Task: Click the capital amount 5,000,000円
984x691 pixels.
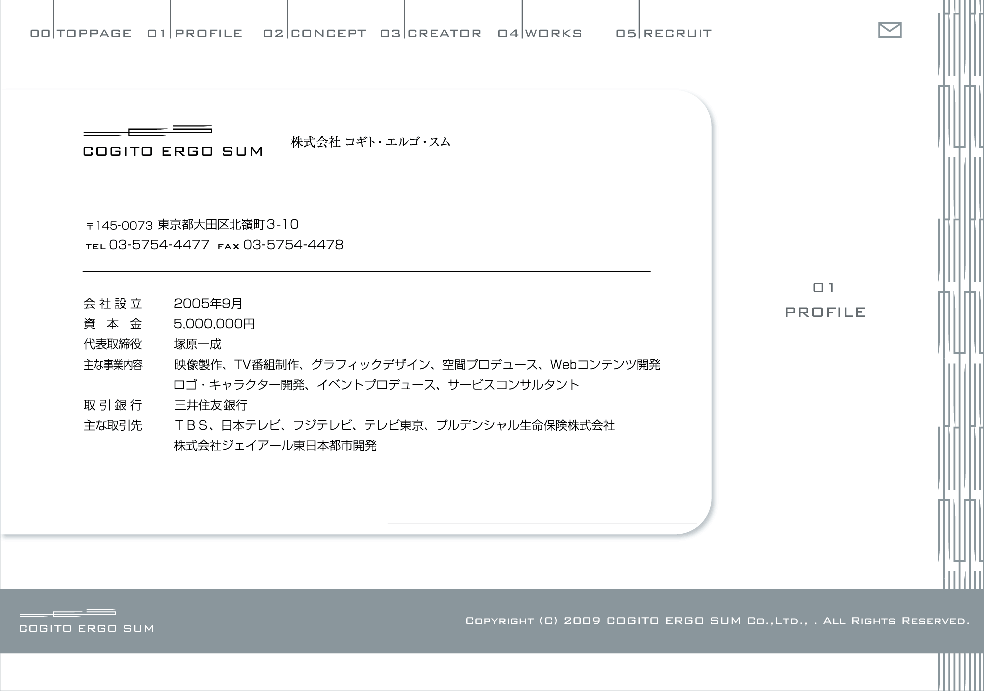Action: click(214, 324)
